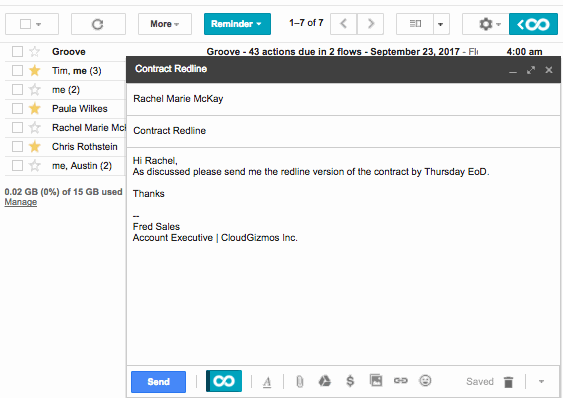The height and width of the screenshot is (398, 563).
Task: Open more compose options arrow
Action: 541,381
